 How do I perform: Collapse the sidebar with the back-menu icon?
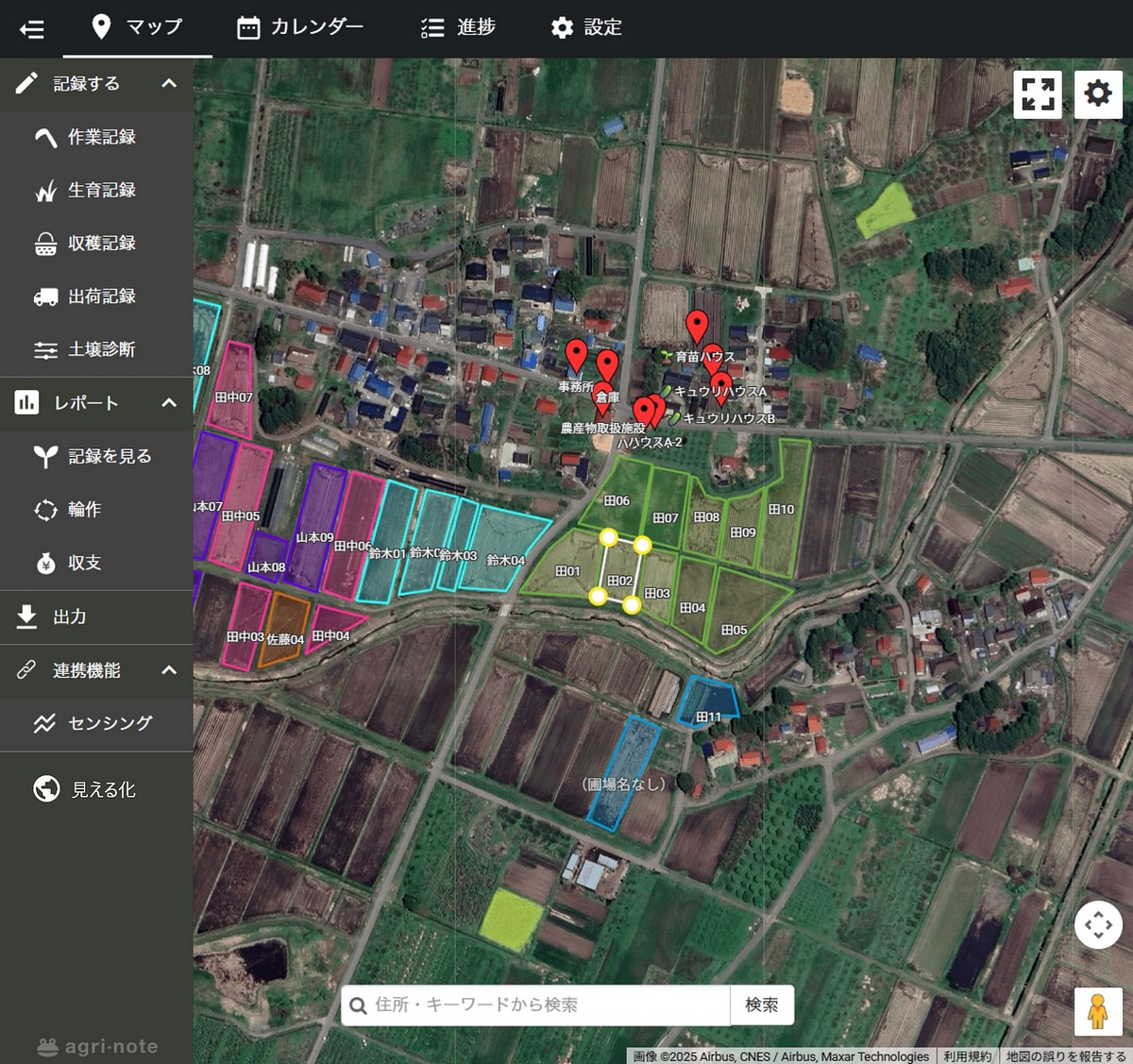tap(31, 28)
